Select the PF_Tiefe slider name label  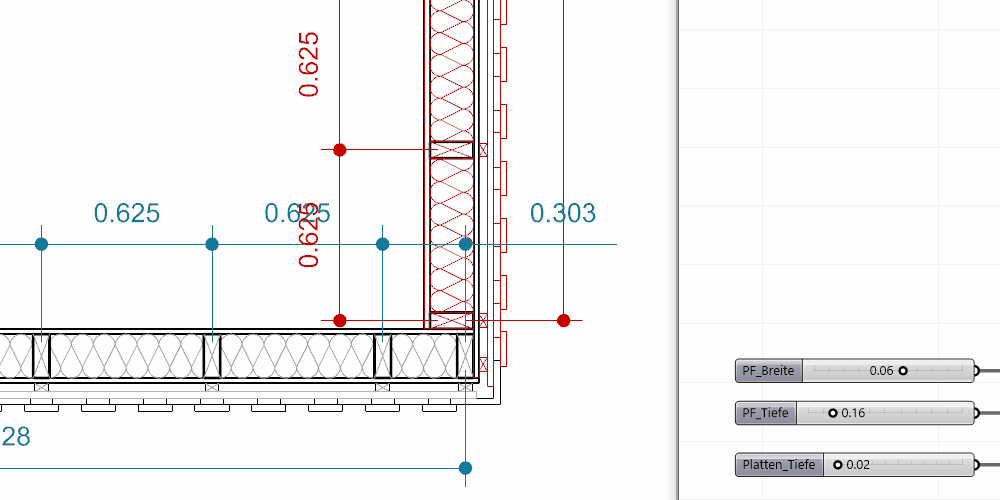click(x=765, y=413)
